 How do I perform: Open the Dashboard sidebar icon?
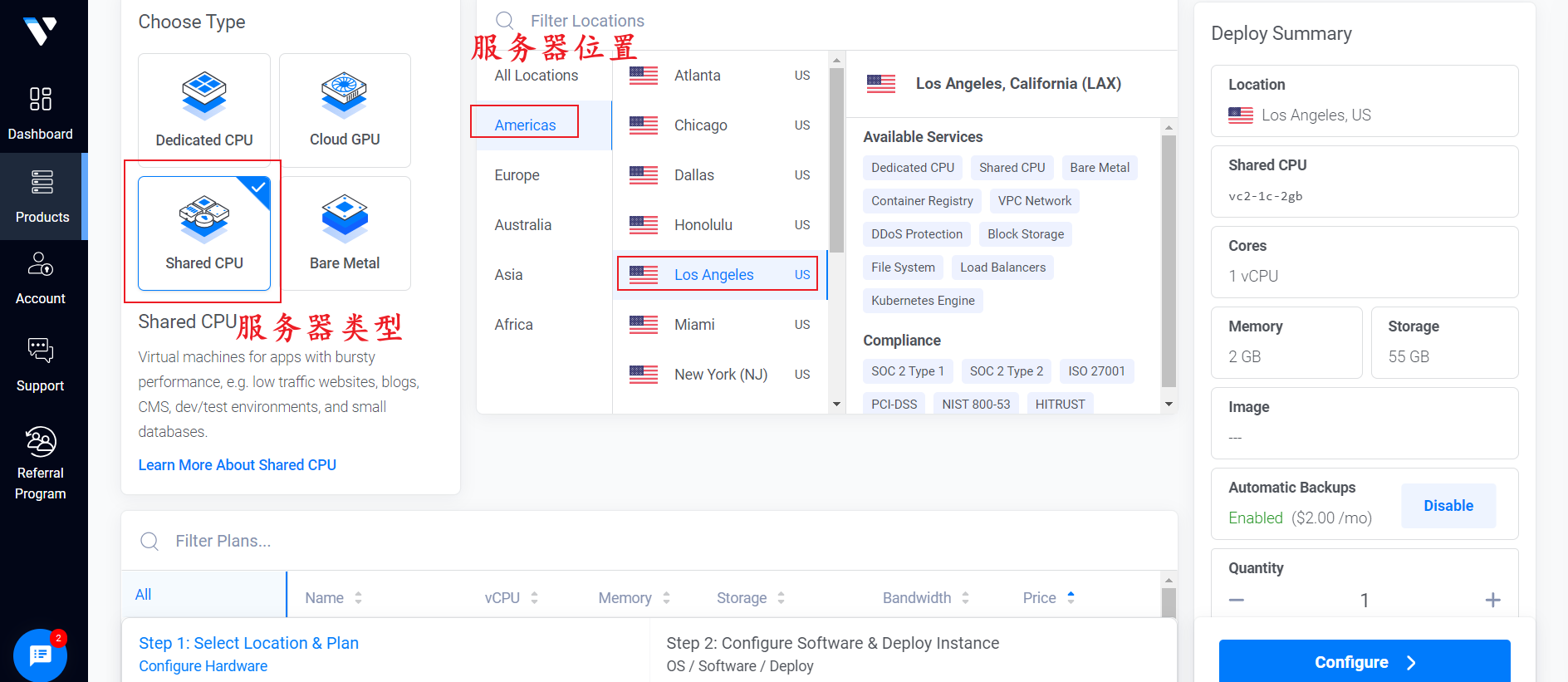(41, 99)
